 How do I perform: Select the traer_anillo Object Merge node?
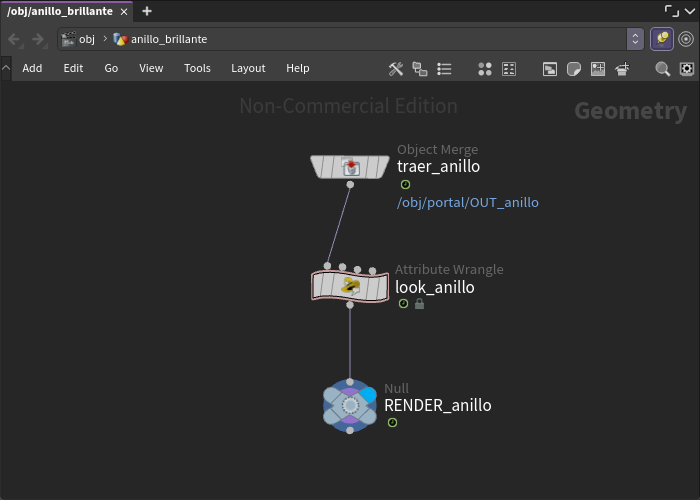tap(350, 167)
